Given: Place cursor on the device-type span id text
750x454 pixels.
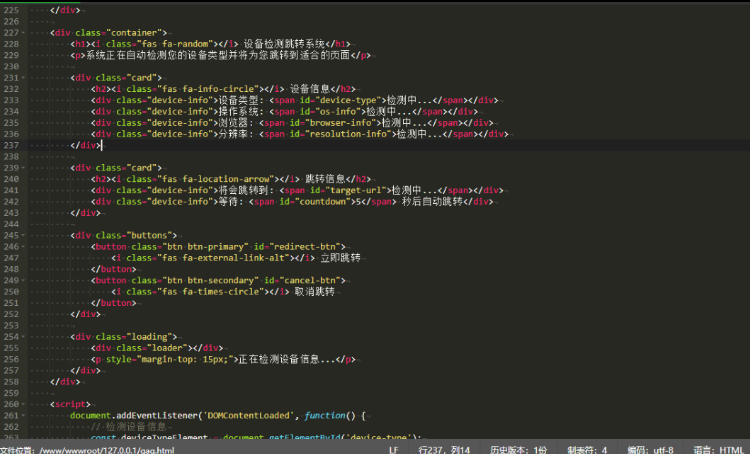Looking at the screenshot, I should point(350,100).
